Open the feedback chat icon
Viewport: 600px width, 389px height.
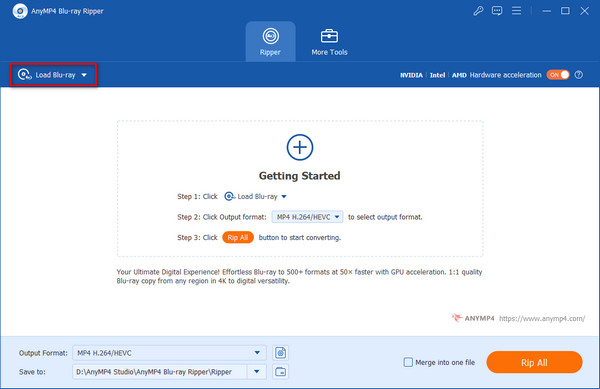[497, 11]
